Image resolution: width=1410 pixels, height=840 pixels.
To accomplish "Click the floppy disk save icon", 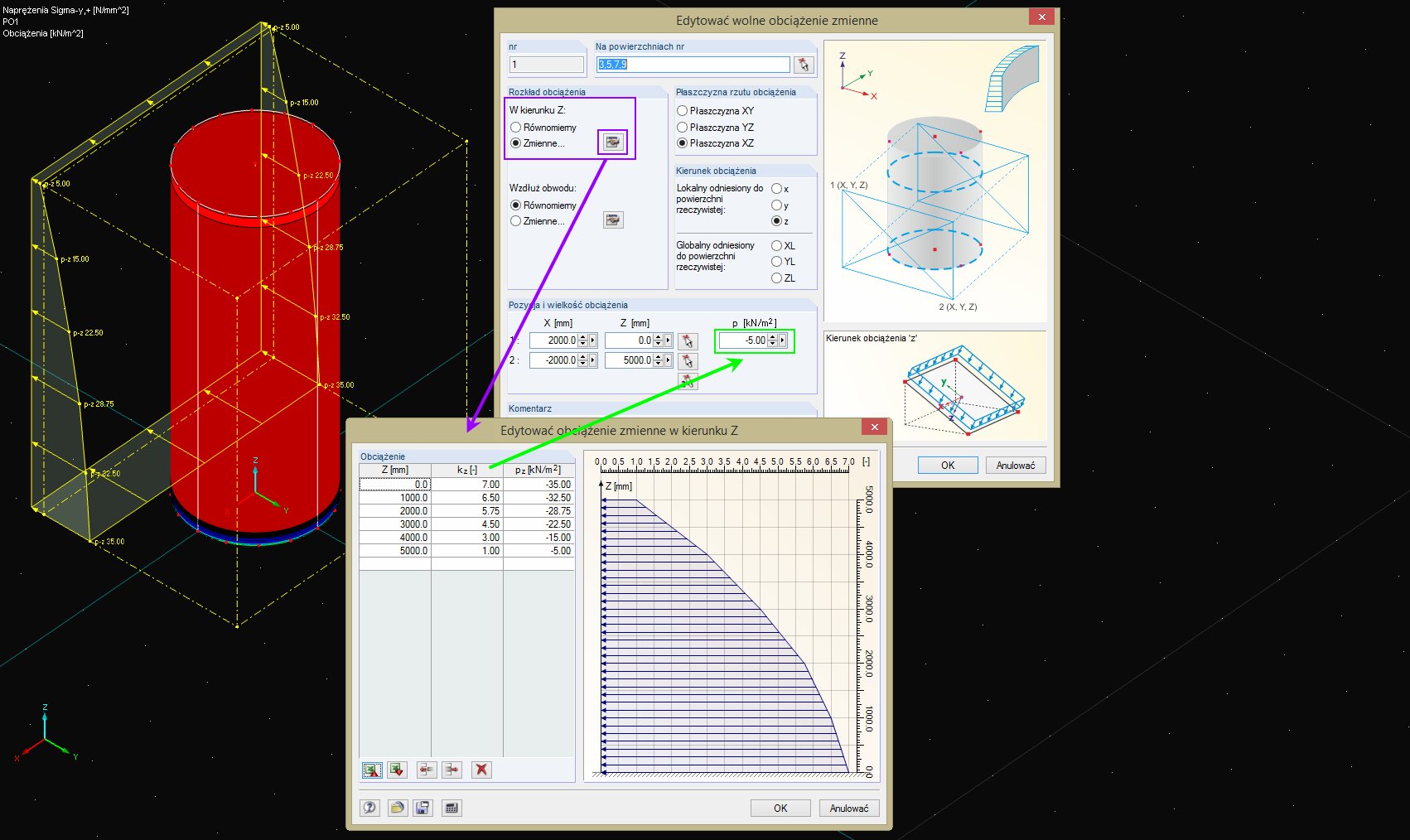I will coord(423,808).
